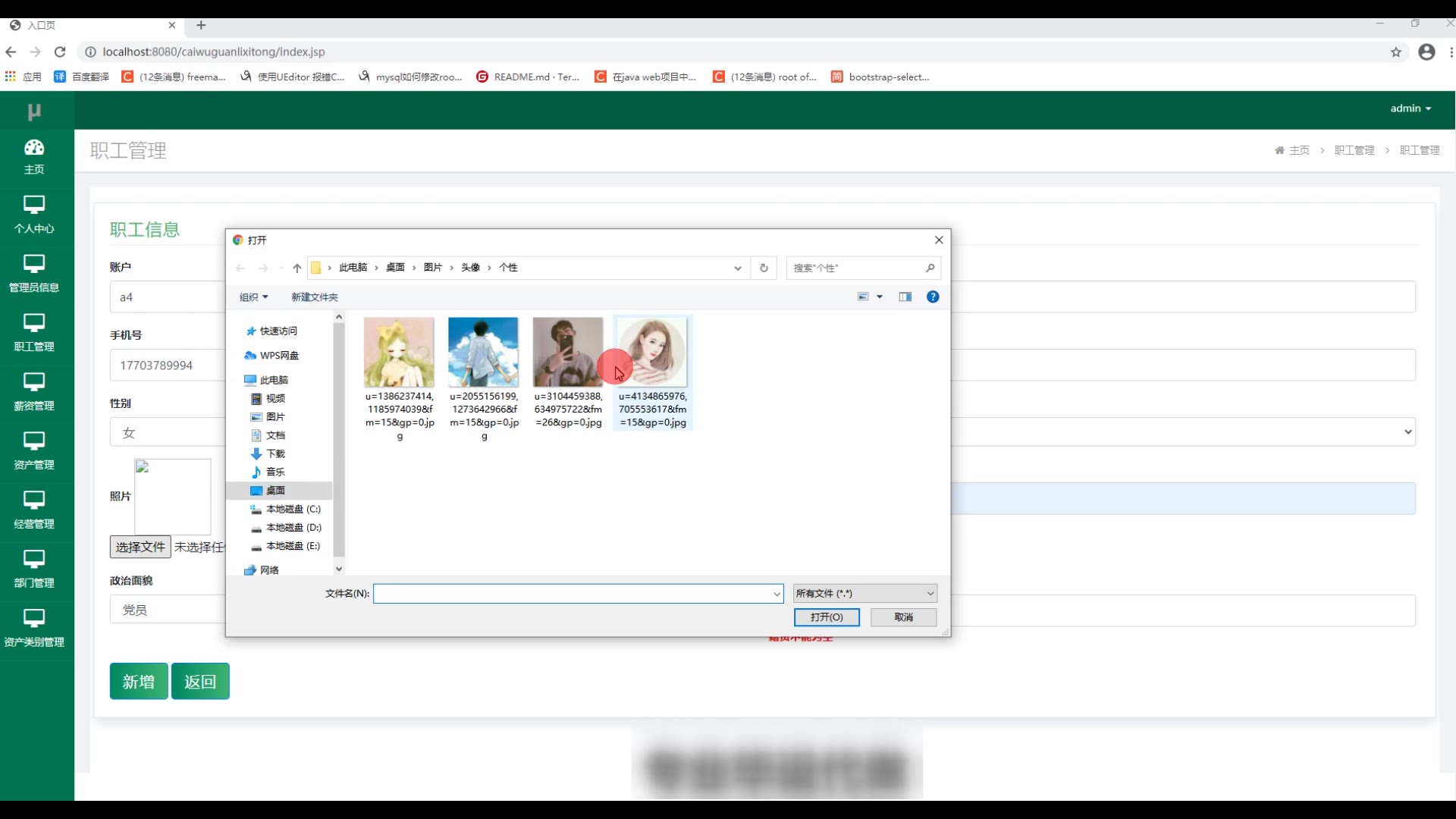Refresh the file dialog folder

click(x=764, y=268)
